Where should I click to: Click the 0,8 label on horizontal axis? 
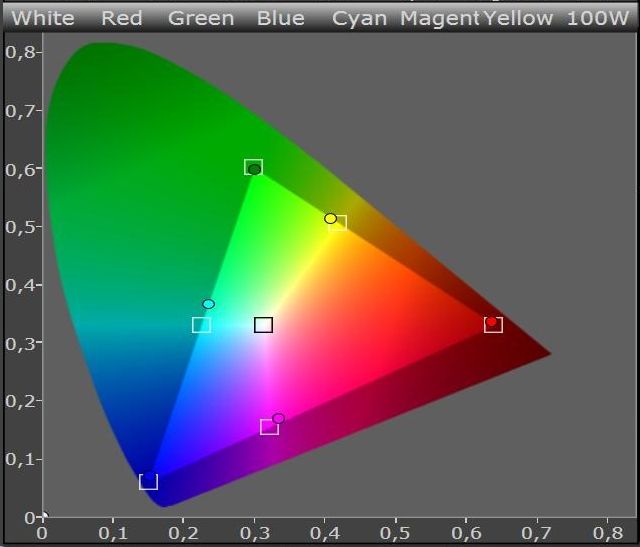point(608,533)
